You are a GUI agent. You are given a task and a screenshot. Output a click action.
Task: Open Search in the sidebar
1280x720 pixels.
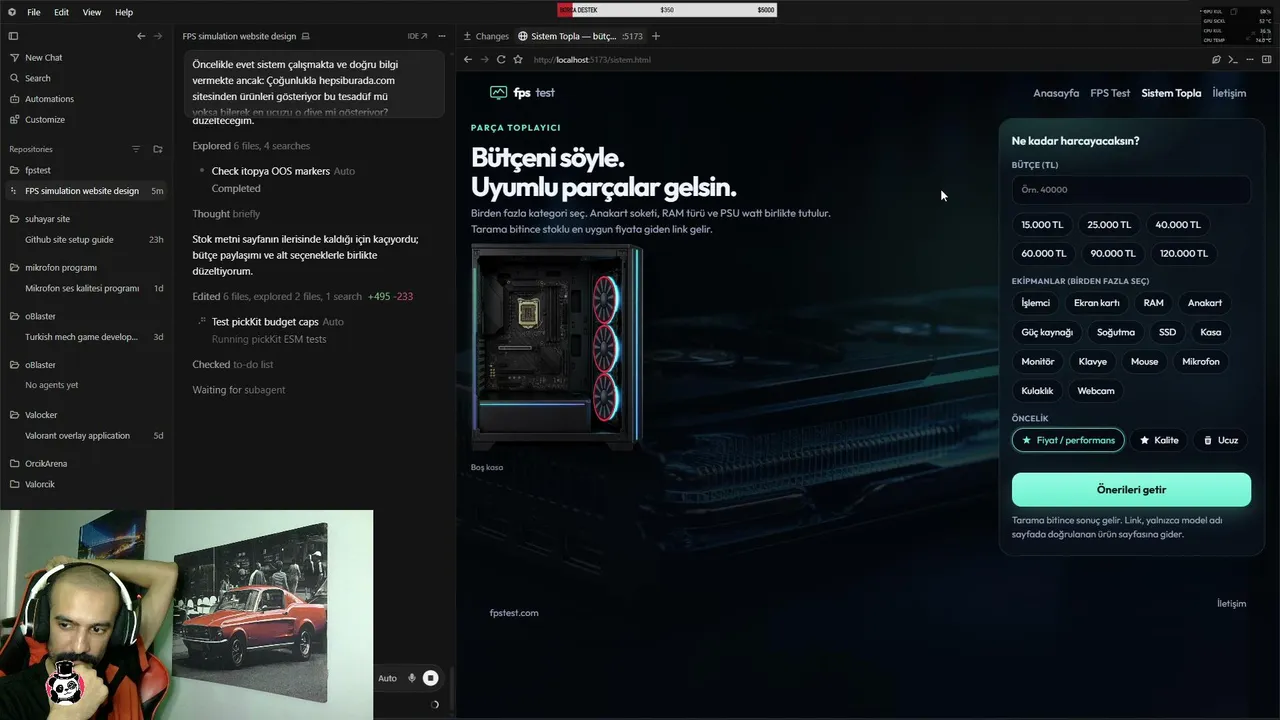[37, 78]
